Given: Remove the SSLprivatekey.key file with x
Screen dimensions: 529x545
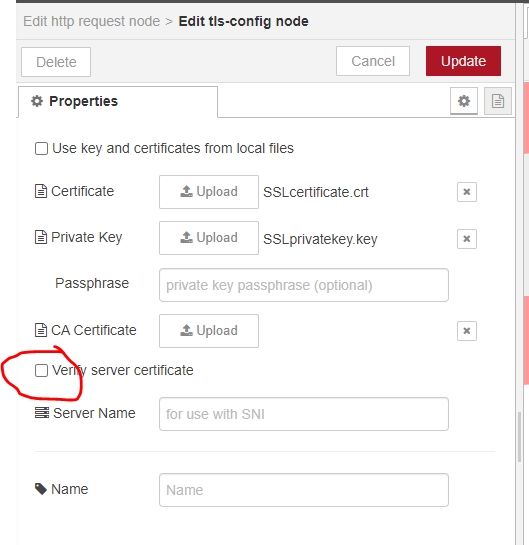Looking at the screenshot, I should coord(467,239).
